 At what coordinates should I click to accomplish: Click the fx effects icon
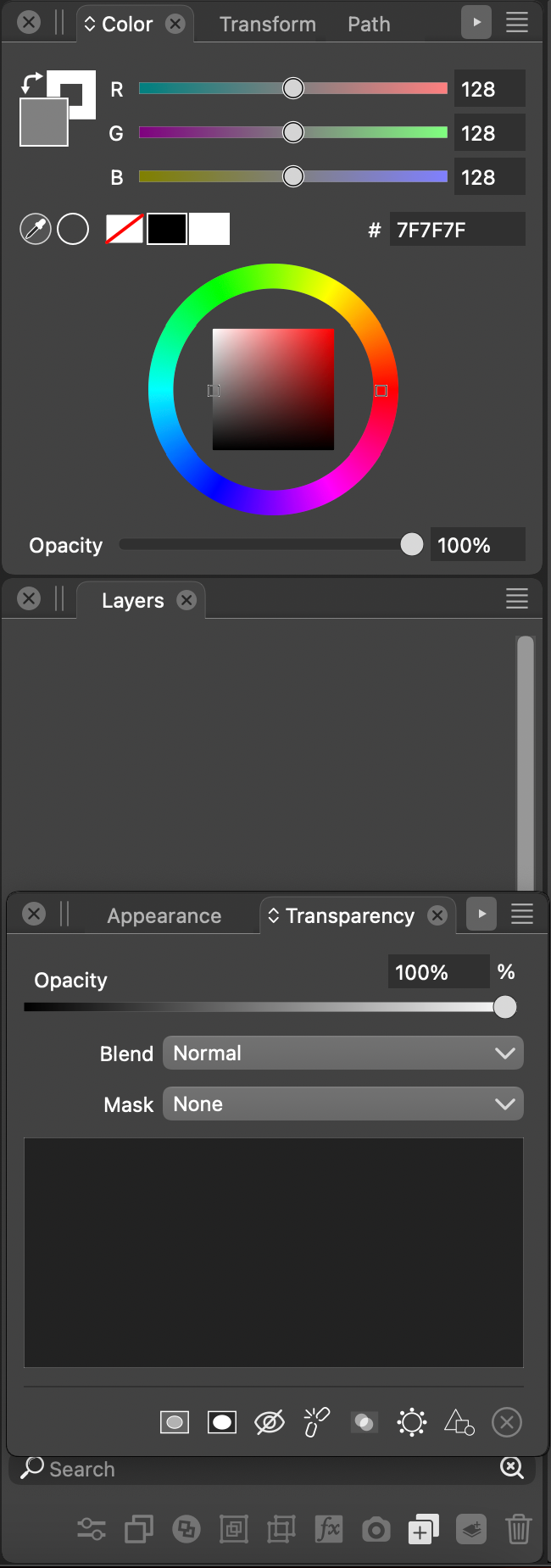329,1529
